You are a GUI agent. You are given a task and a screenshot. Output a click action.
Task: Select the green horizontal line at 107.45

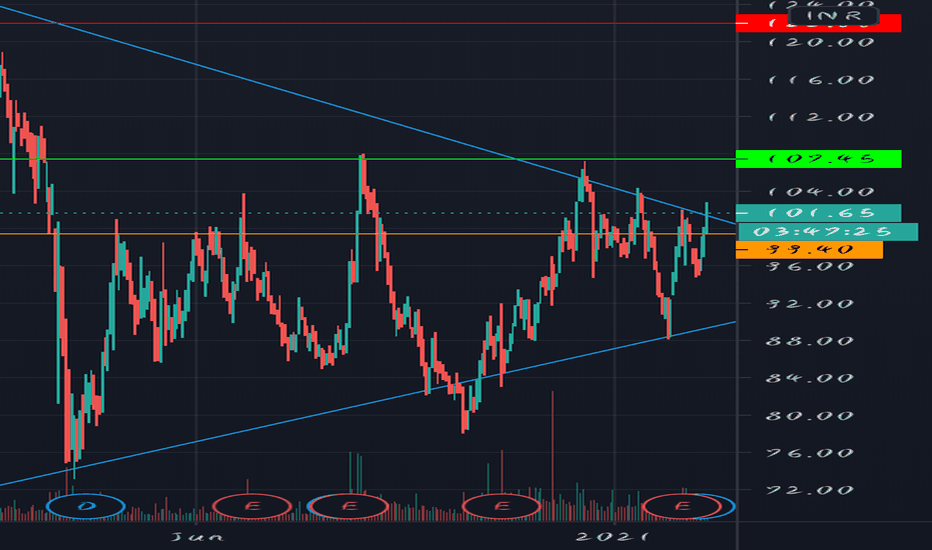click(367, 159)
